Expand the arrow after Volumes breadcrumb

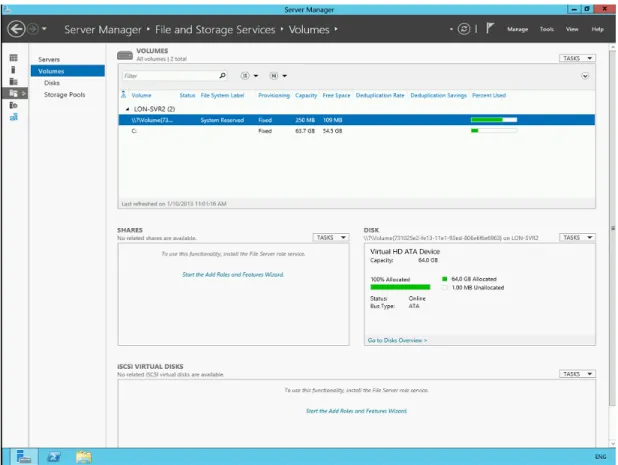pyautogui.click(x=336, y=29)
